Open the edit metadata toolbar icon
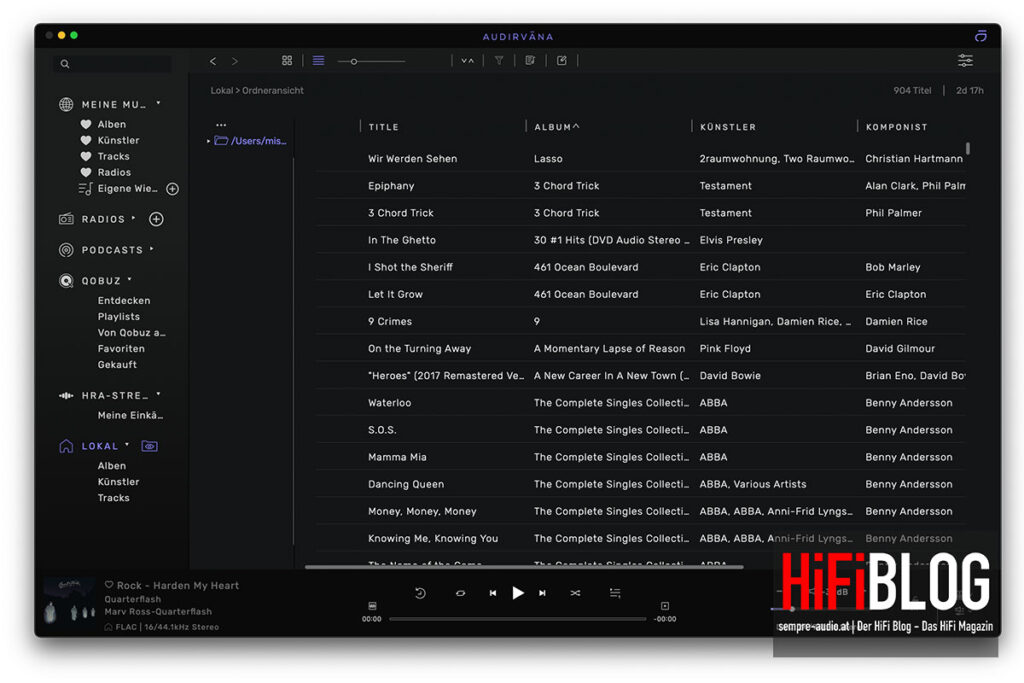This screenshot has height=683, width=1024. point(562,61)
